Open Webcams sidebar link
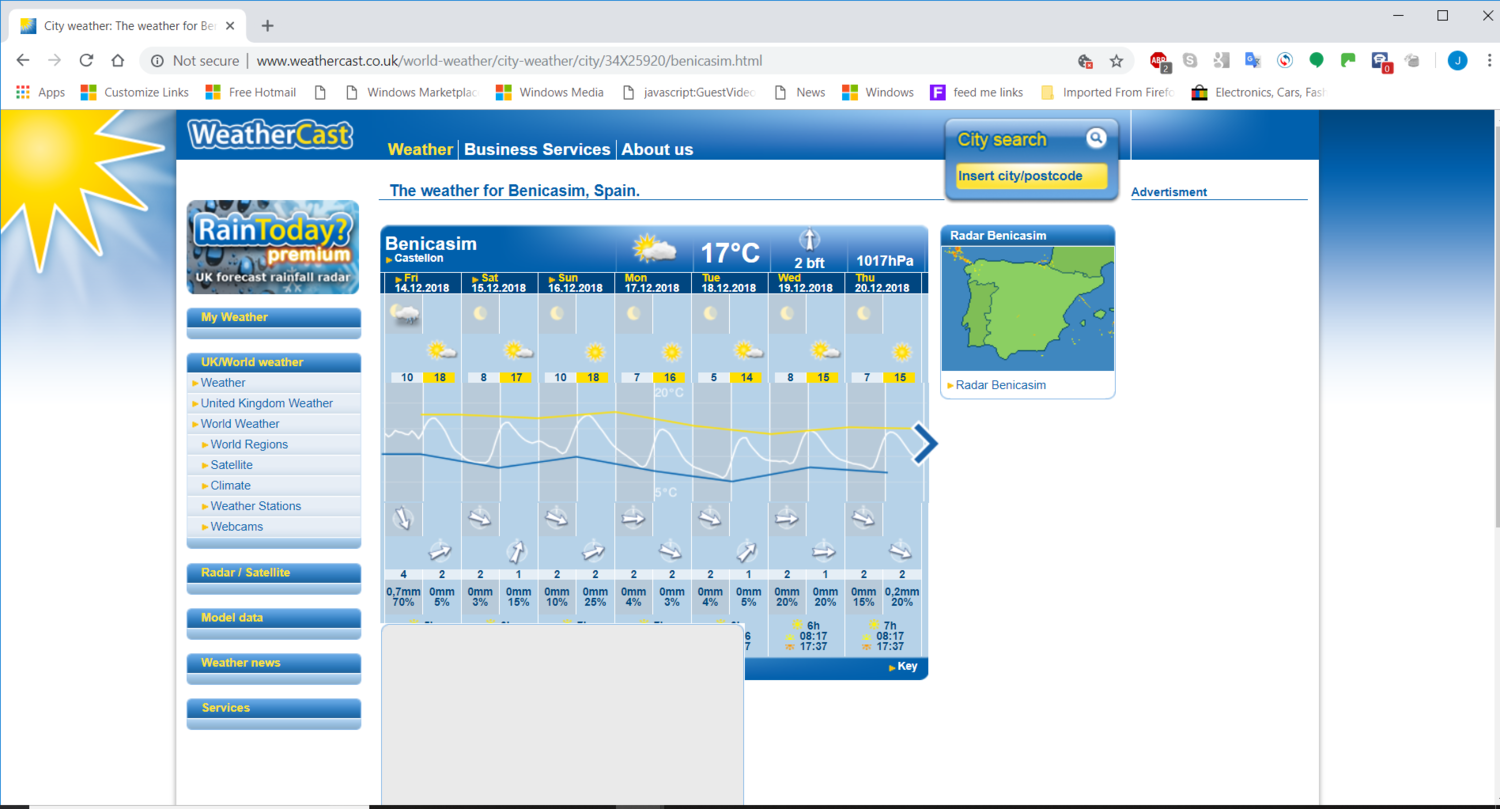 (x=237, y=527)
